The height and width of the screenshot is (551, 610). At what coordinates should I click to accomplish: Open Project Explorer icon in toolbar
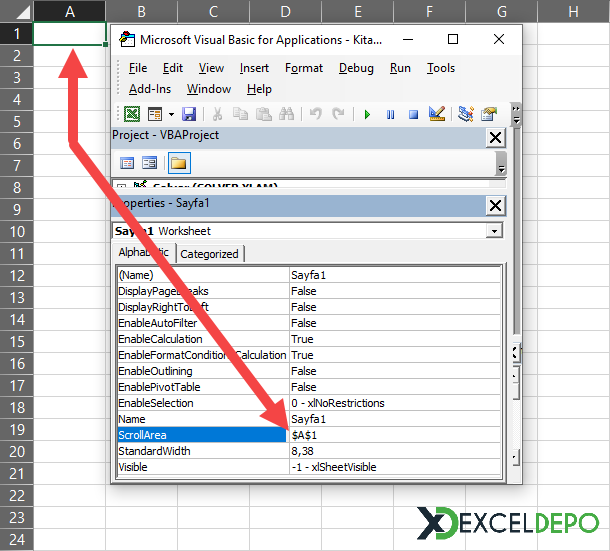pos(466,114)
